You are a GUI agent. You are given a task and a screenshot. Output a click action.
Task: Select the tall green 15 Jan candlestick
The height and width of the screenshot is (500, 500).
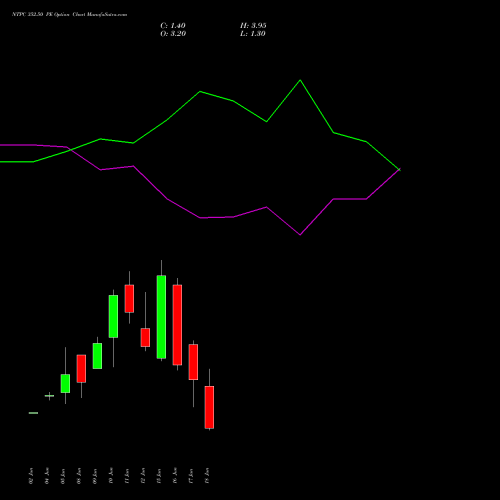pos(161,317)
